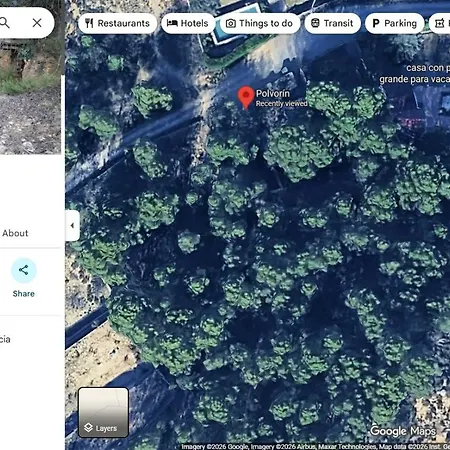Select the Polvorín place label
Image resolution: width=450 pixels, height=450 pixels.
pos(273,93)
